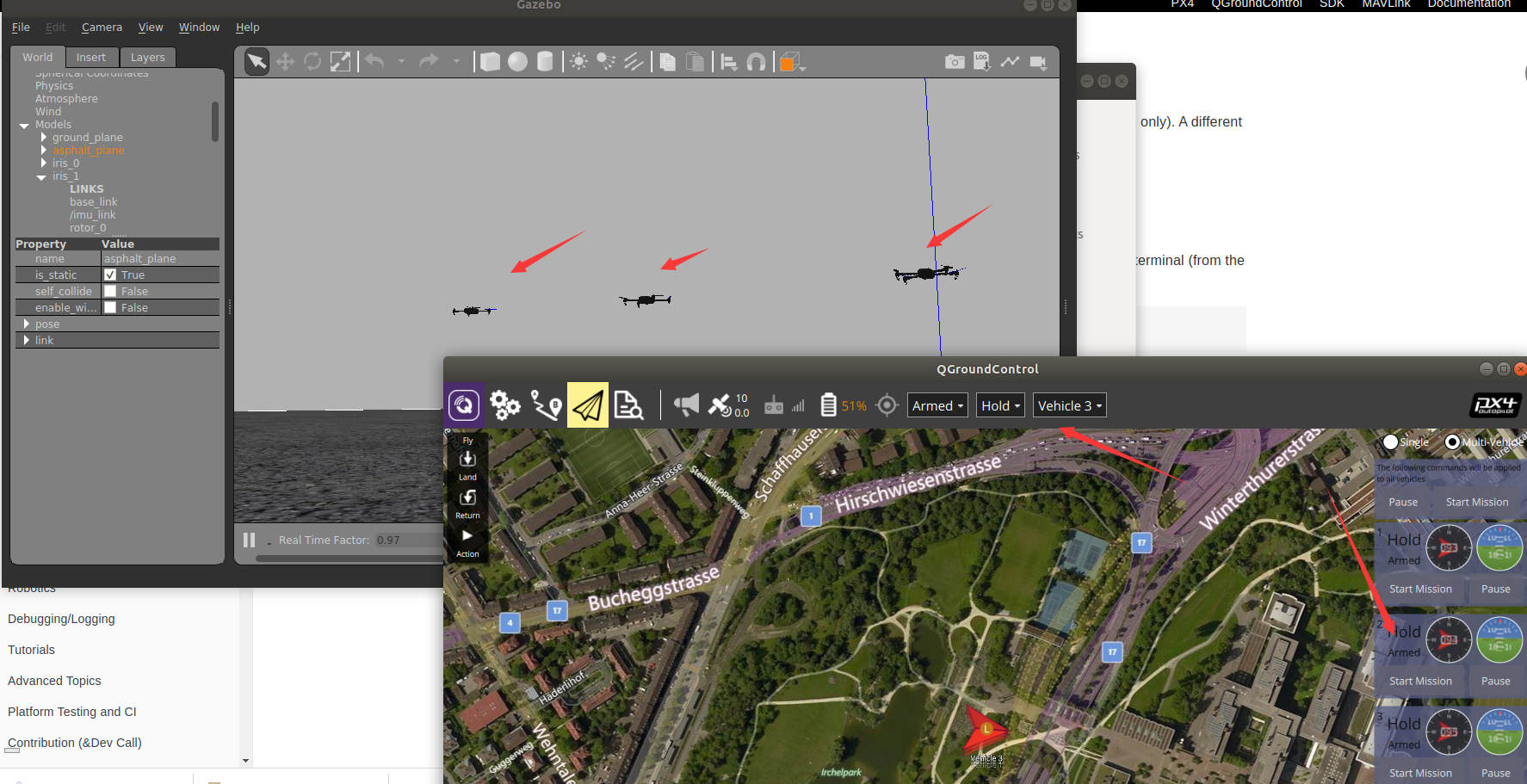This screenshot has height=784, width=1527.
Task: Click Start Mission for vehicle 1
Action: pyautogui.click(x=1420, y=589)
